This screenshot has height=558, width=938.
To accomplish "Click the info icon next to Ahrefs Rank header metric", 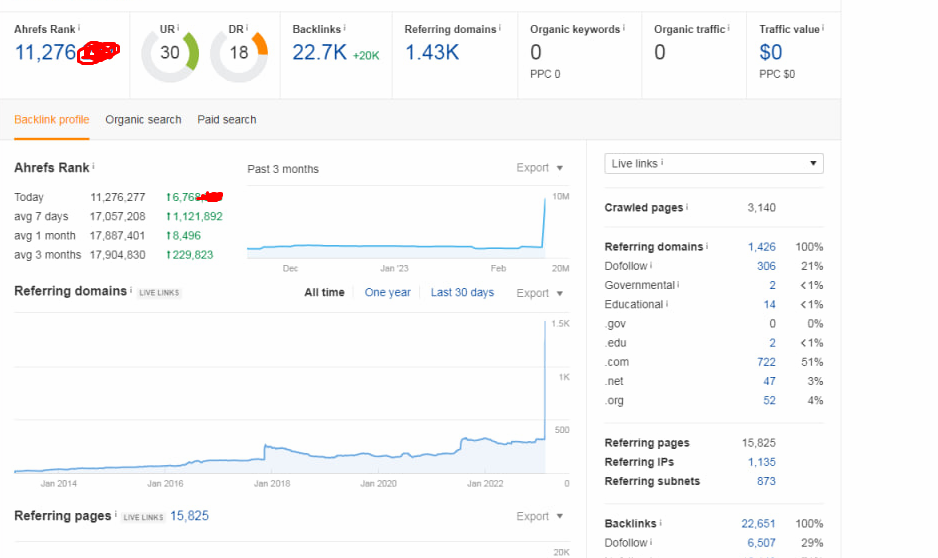I will coord(79,28).
